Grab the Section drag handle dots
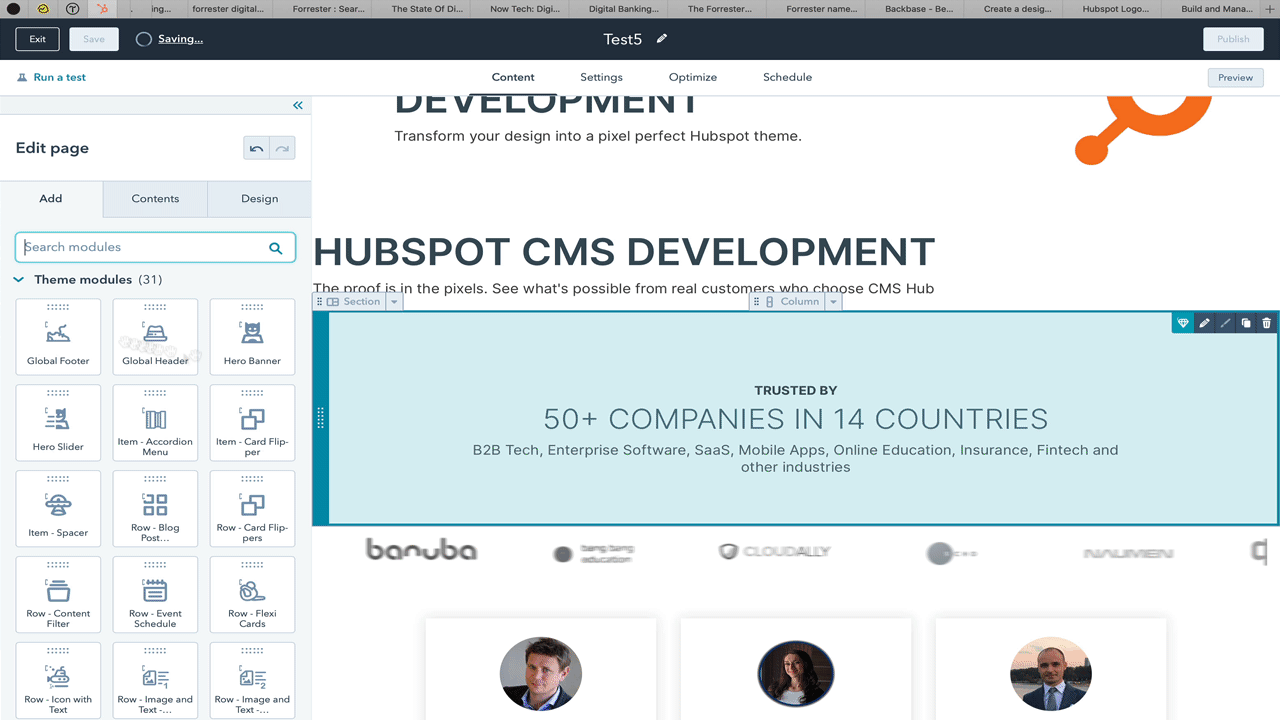Viewport: 1280px width, 720px height. (320, 301)
